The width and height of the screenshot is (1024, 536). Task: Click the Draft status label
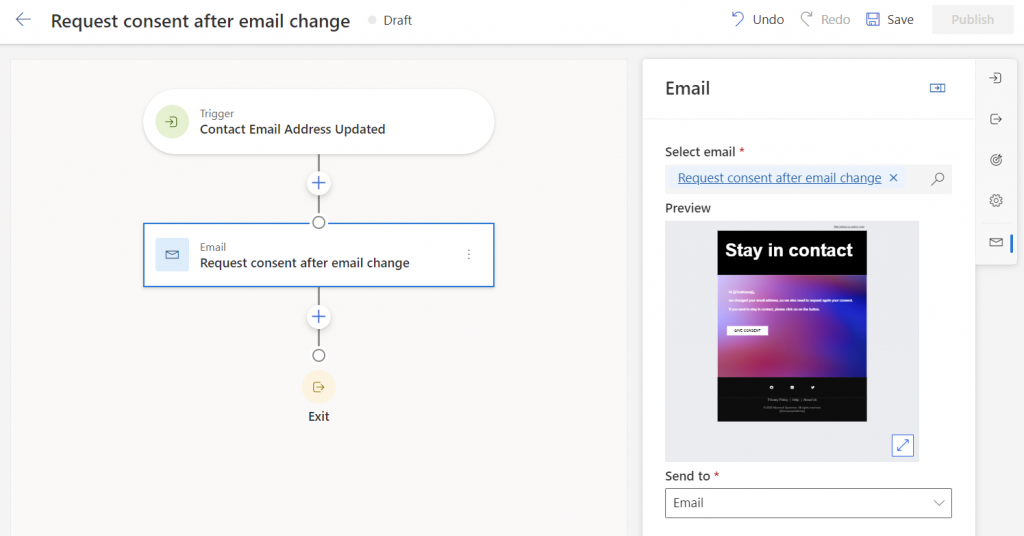coord(398,20)
